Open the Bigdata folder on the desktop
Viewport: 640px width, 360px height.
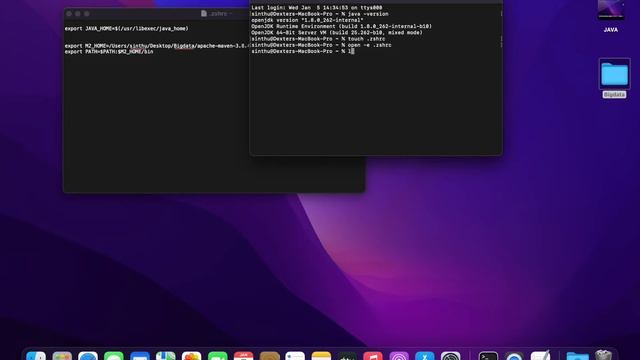tap(614, 74)
